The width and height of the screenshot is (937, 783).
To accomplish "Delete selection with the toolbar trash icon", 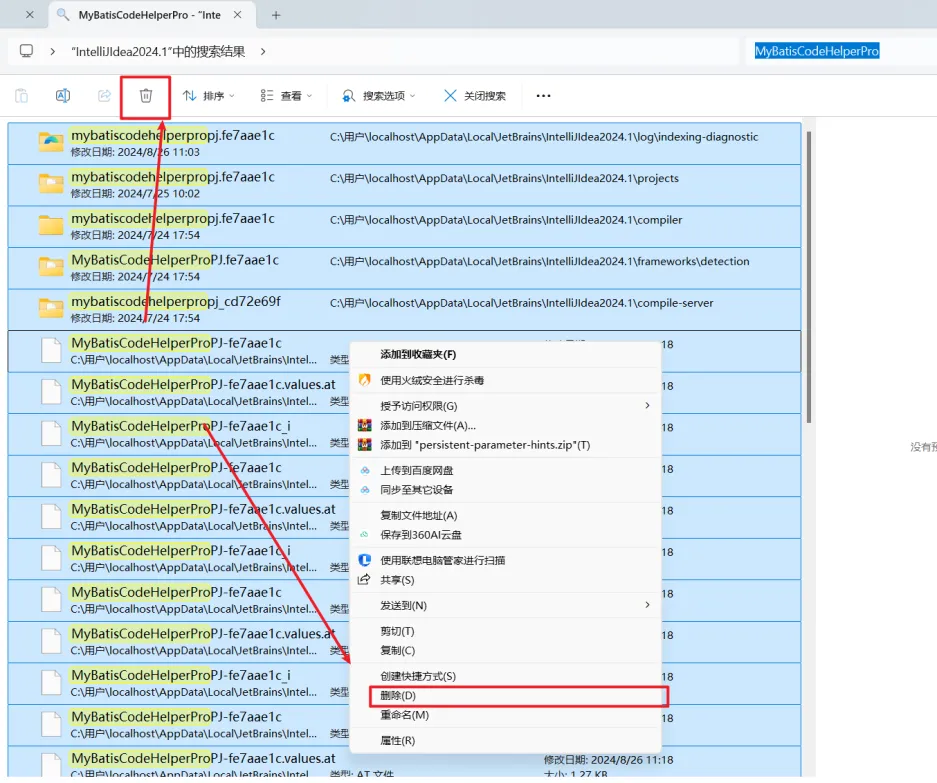I will tap(146, 96).
